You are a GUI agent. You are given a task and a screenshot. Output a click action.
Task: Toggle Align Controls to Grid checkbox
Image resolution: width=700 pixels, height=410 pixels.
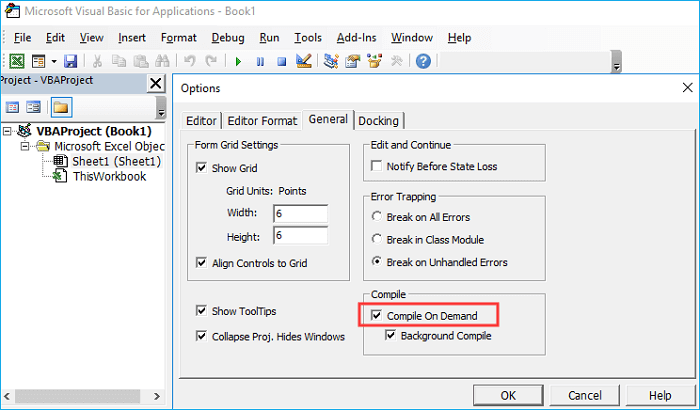(201, 263)
